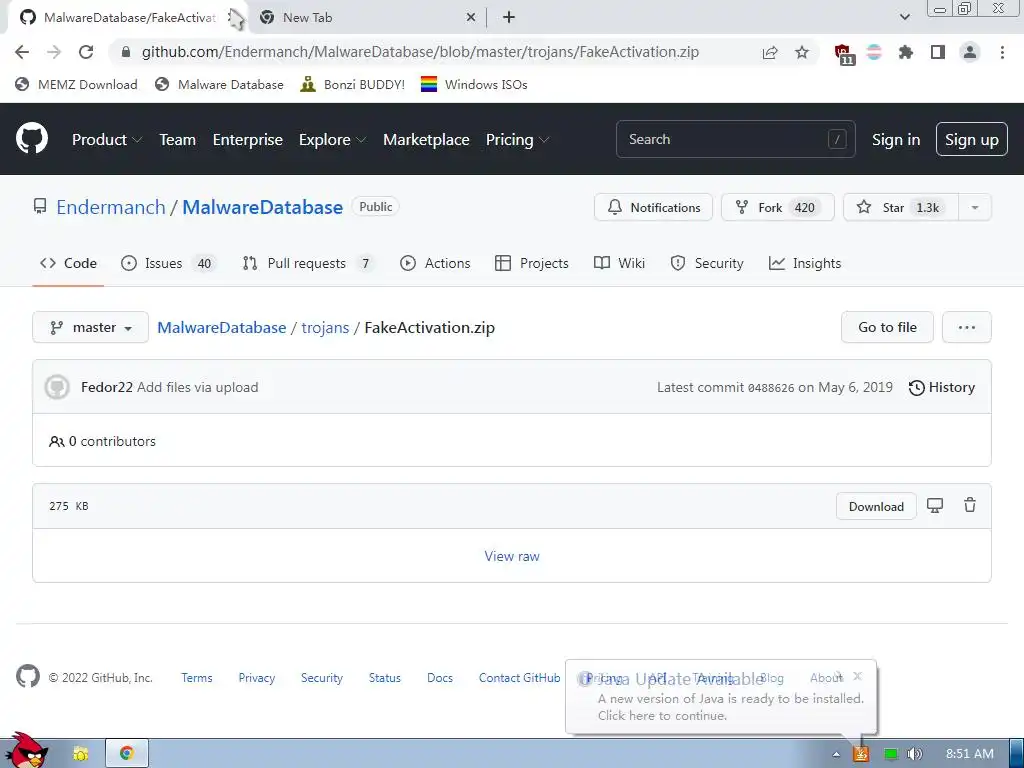The width and height of the screenshot is (1024, 768).
Task: Click the Go to file button
Action: tap(887, 327)
